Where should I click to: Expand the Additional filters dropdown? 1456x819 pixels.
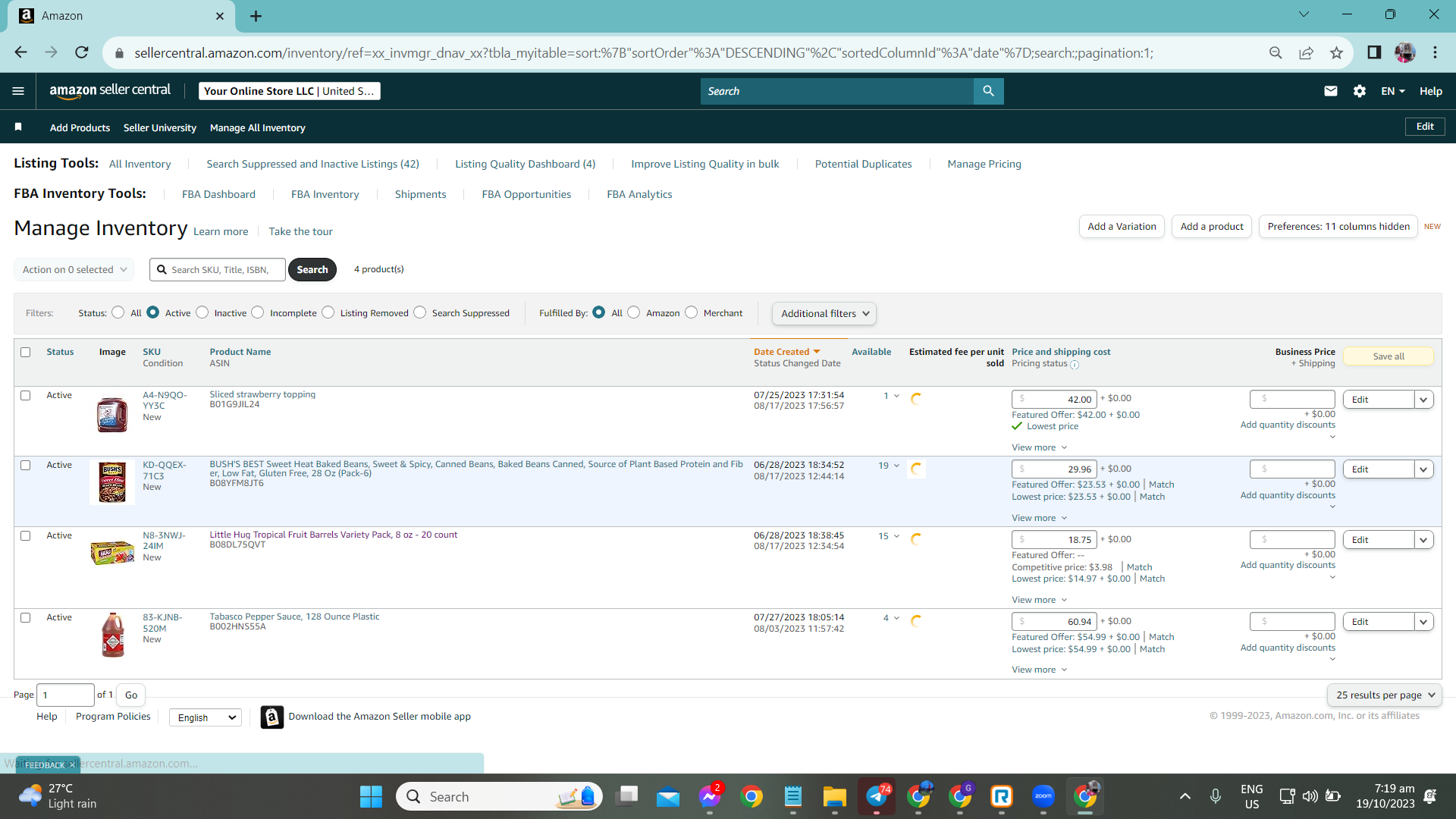point(824,313)
